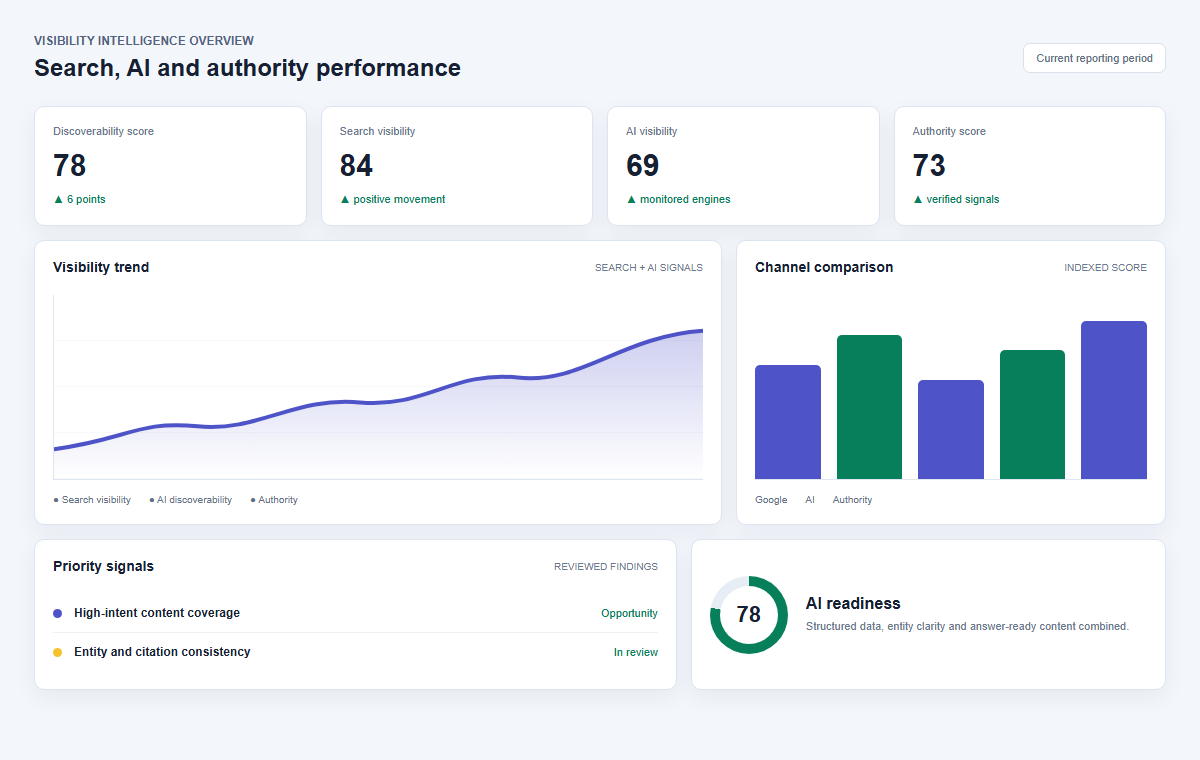Screen dimensions: 1200x760
Task: Click the Opportunity status tag
Action: coord(629,613)
